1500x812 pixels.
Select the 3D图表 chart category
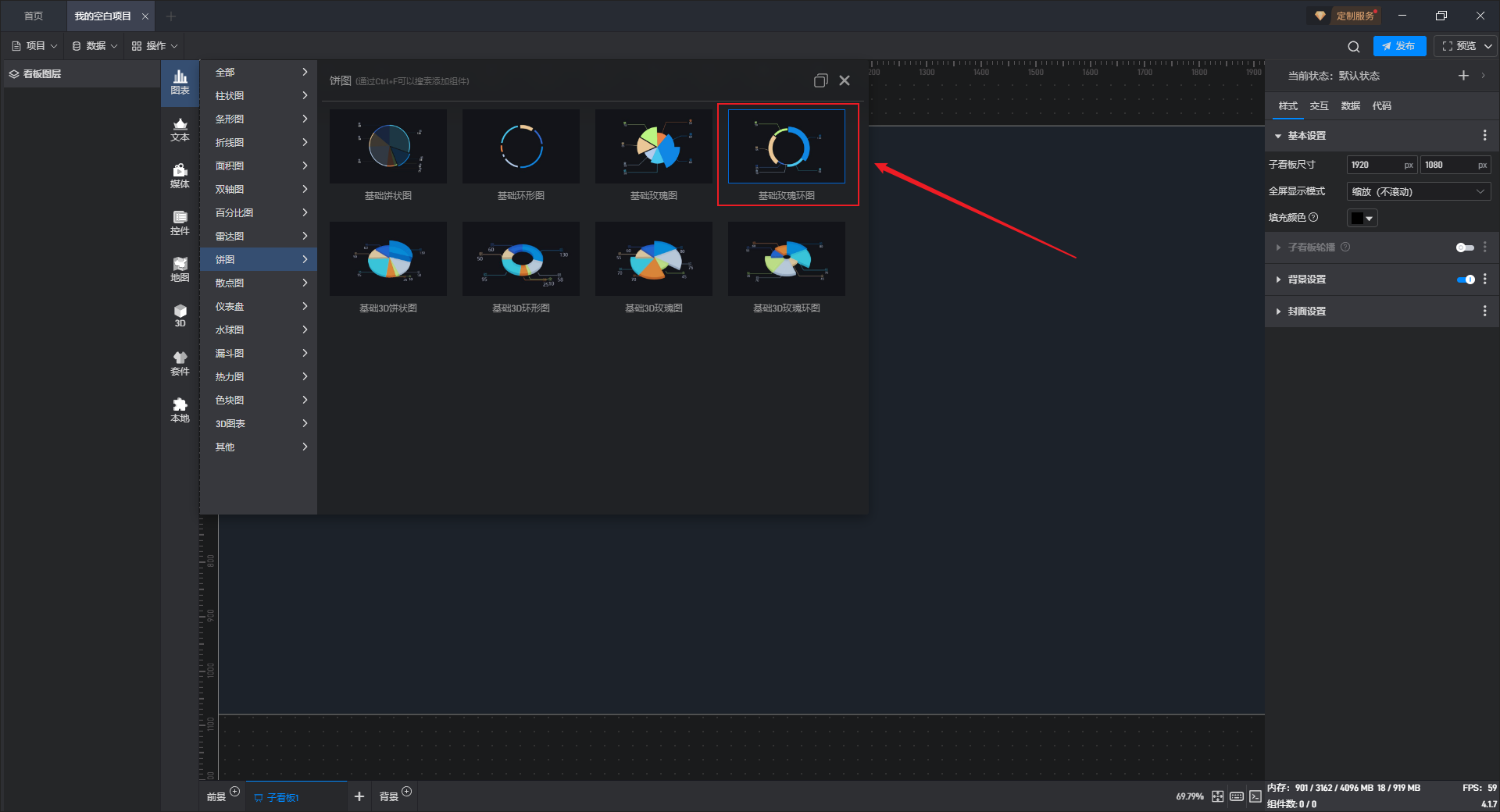[x=259, y=423]
